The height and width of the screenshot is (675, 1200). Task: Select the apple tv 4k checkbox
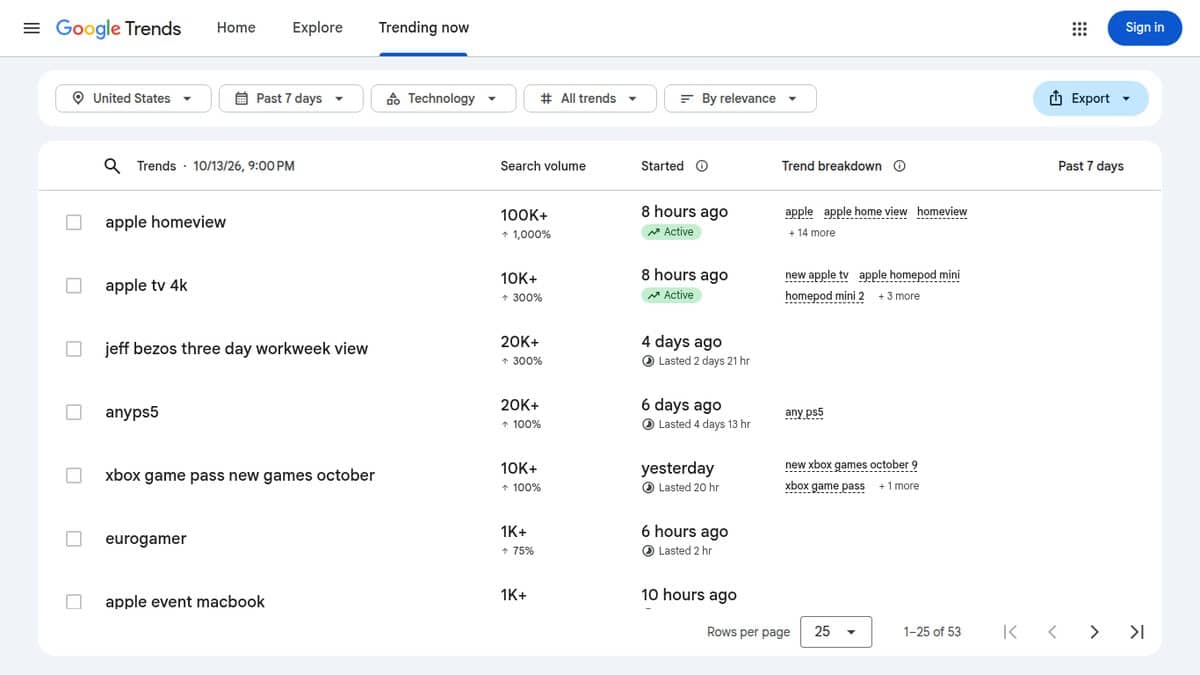[x=74, y=285]
